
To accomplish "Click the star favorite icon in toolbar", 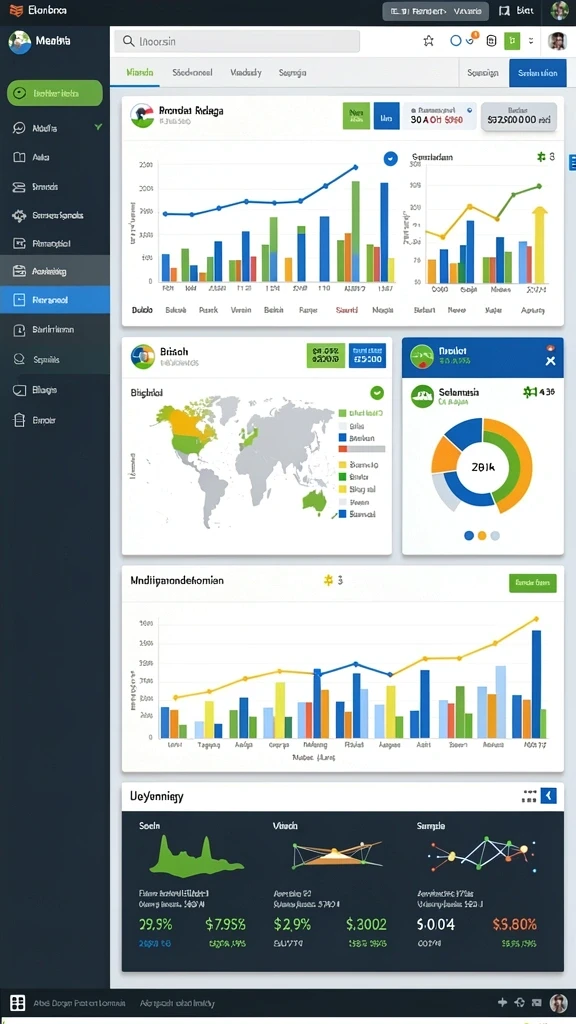I will [x=428, y=41].
